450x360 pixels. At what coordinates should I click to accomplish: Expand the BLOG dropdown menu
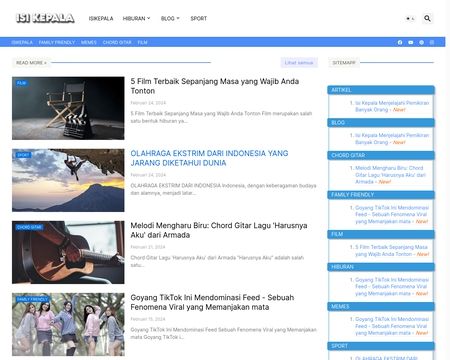(170, 18)
